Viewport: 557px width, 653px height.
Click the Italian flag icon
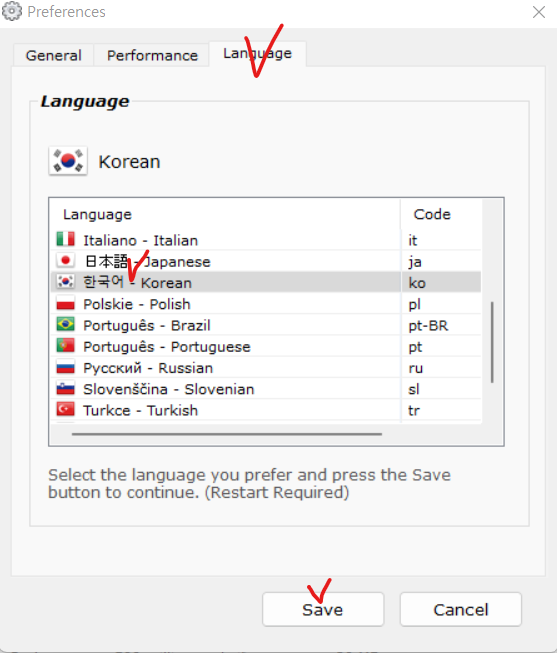(x=65, y=239)
